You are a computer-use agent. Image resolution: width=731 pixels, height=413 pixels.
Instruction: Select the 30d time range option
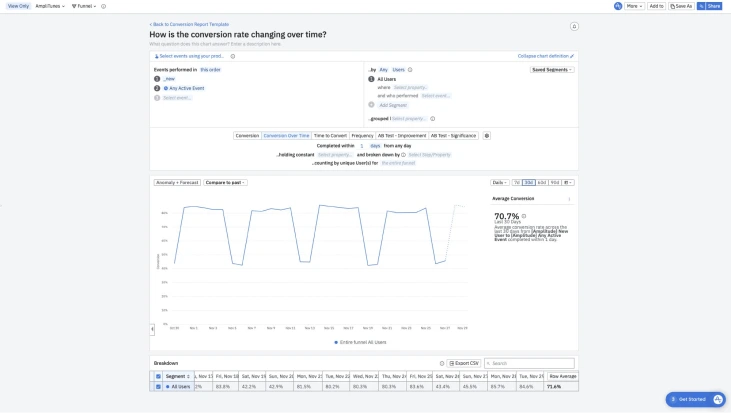point(529,182)
